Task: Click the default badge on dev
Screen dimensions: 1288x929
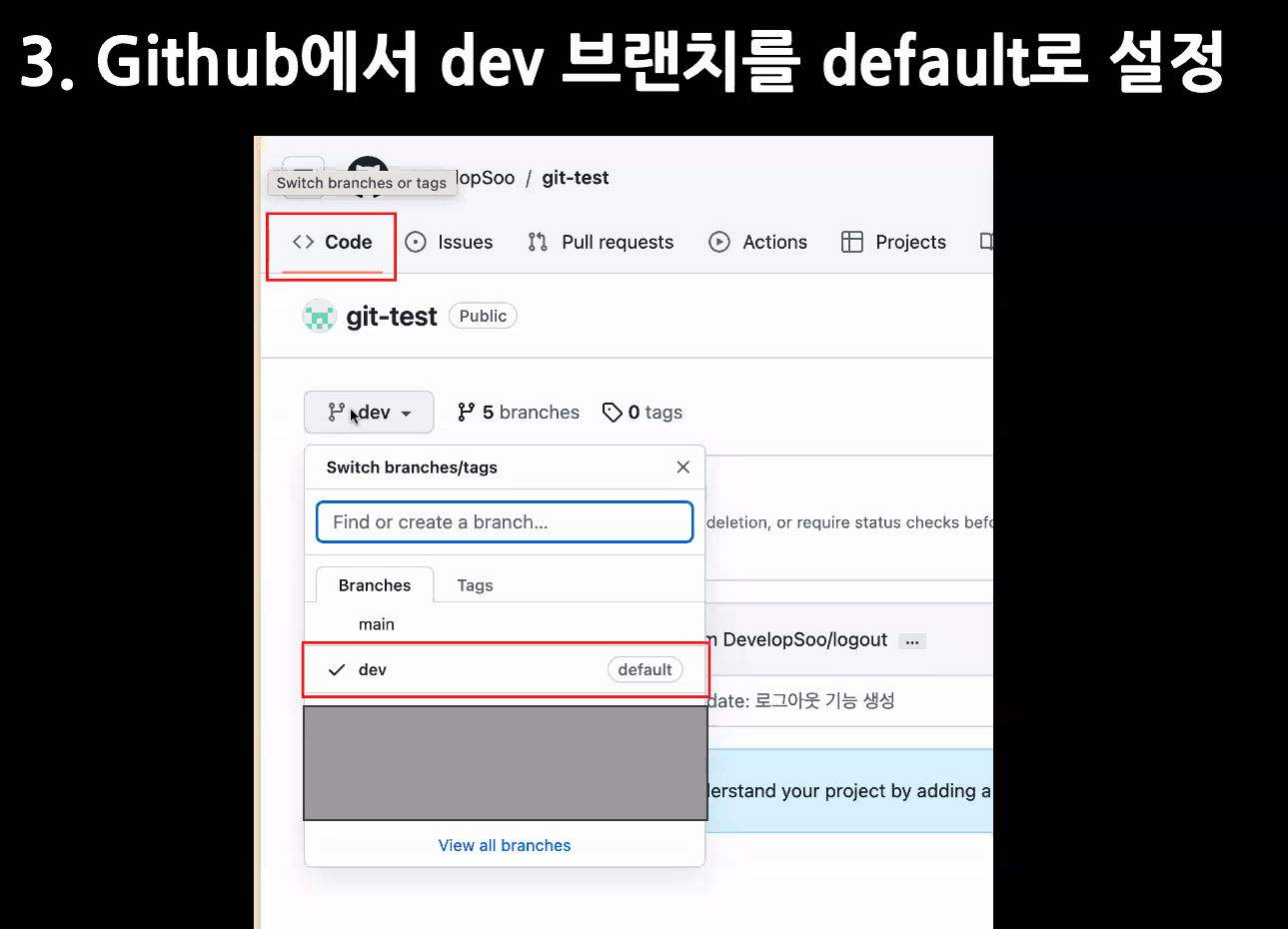Action: 644,670
